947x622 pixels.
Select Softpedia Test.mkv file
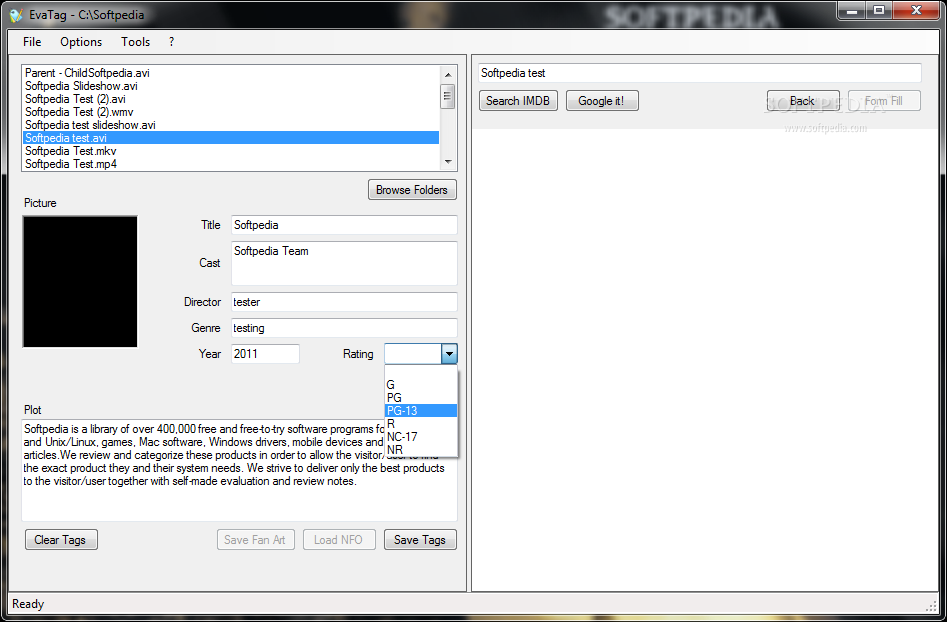click(231, 151)
